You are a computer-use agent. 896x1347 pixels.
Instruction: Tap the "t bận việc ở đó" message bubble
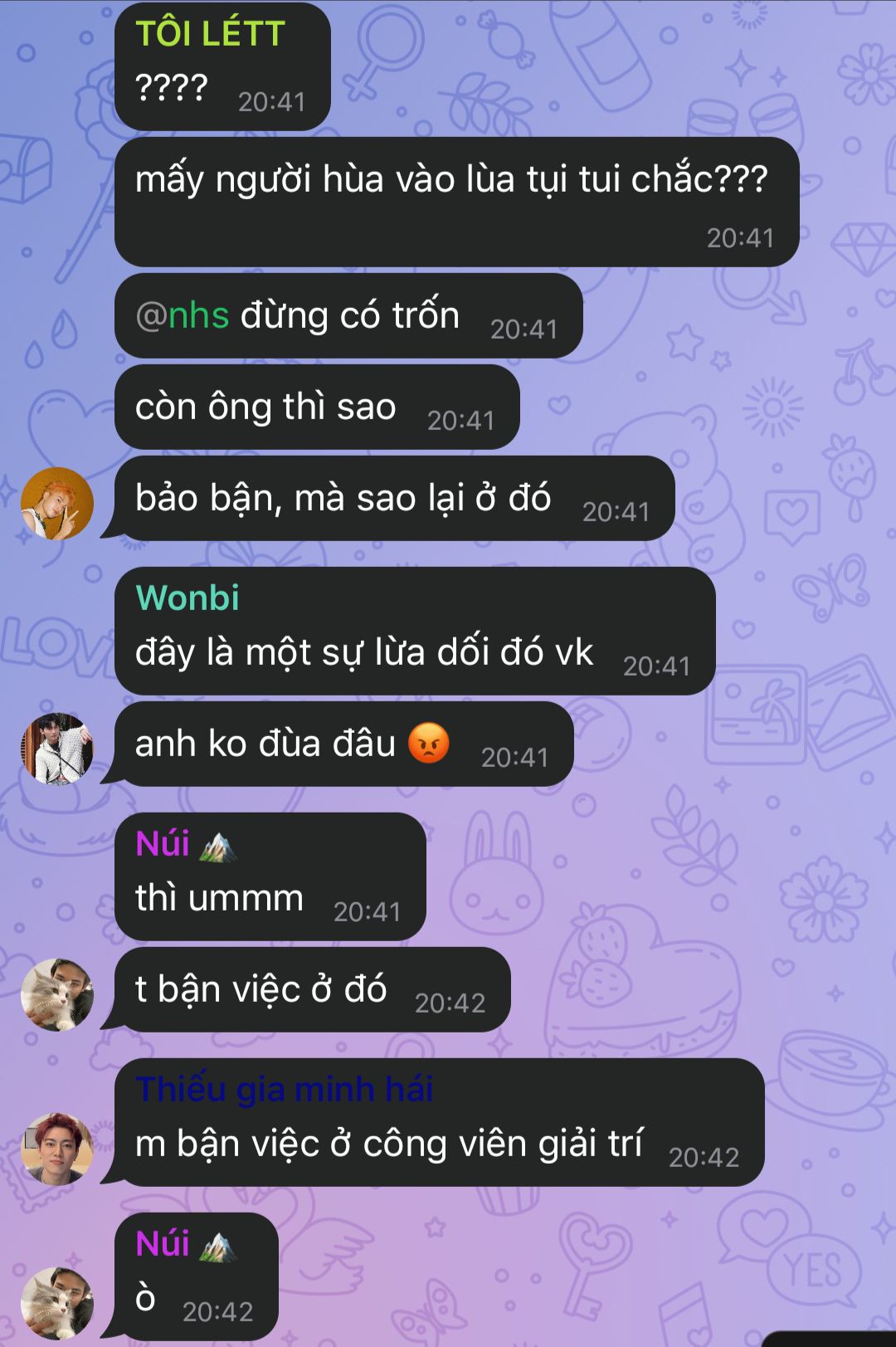click(312, 989)
